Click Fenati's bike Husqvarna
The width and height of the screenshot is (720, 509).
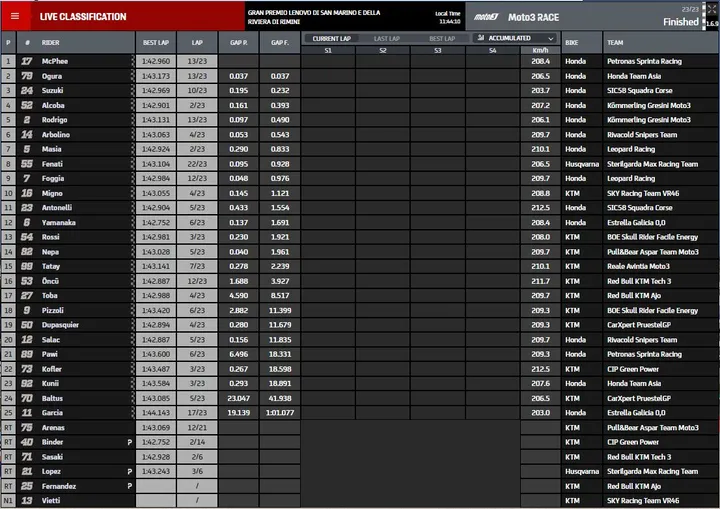[x=582, y=164]
